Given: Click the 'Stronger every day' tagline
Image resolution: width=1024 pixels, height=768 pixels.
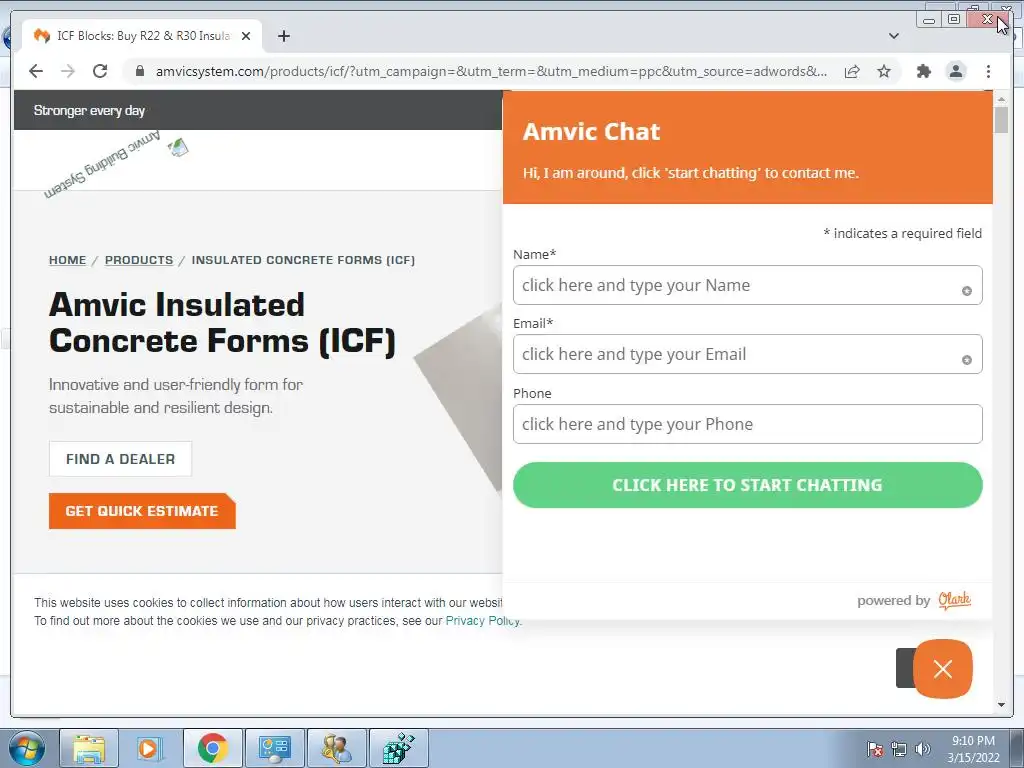Looking at the screenshot, I should (89, 110).
